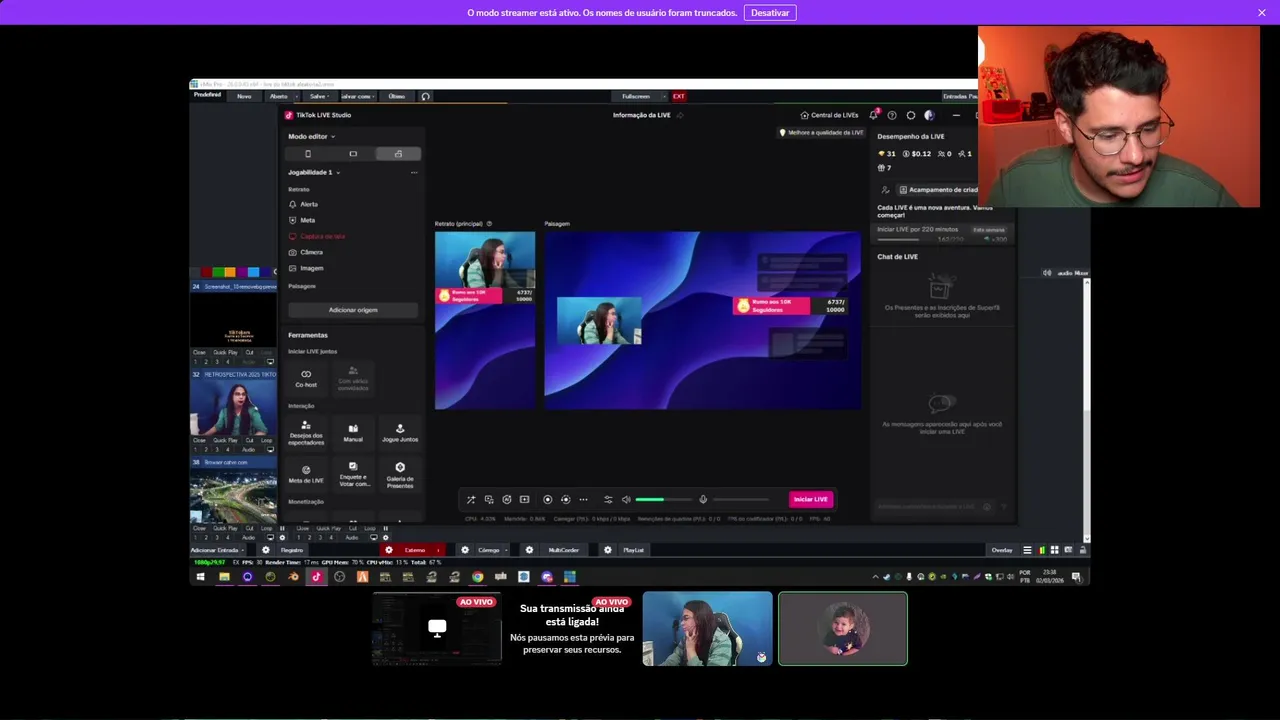Click the Retrato (principal) preview
Image resolution: width=1280 pixels, height=720 pixels.
click(x=485, y=320)
